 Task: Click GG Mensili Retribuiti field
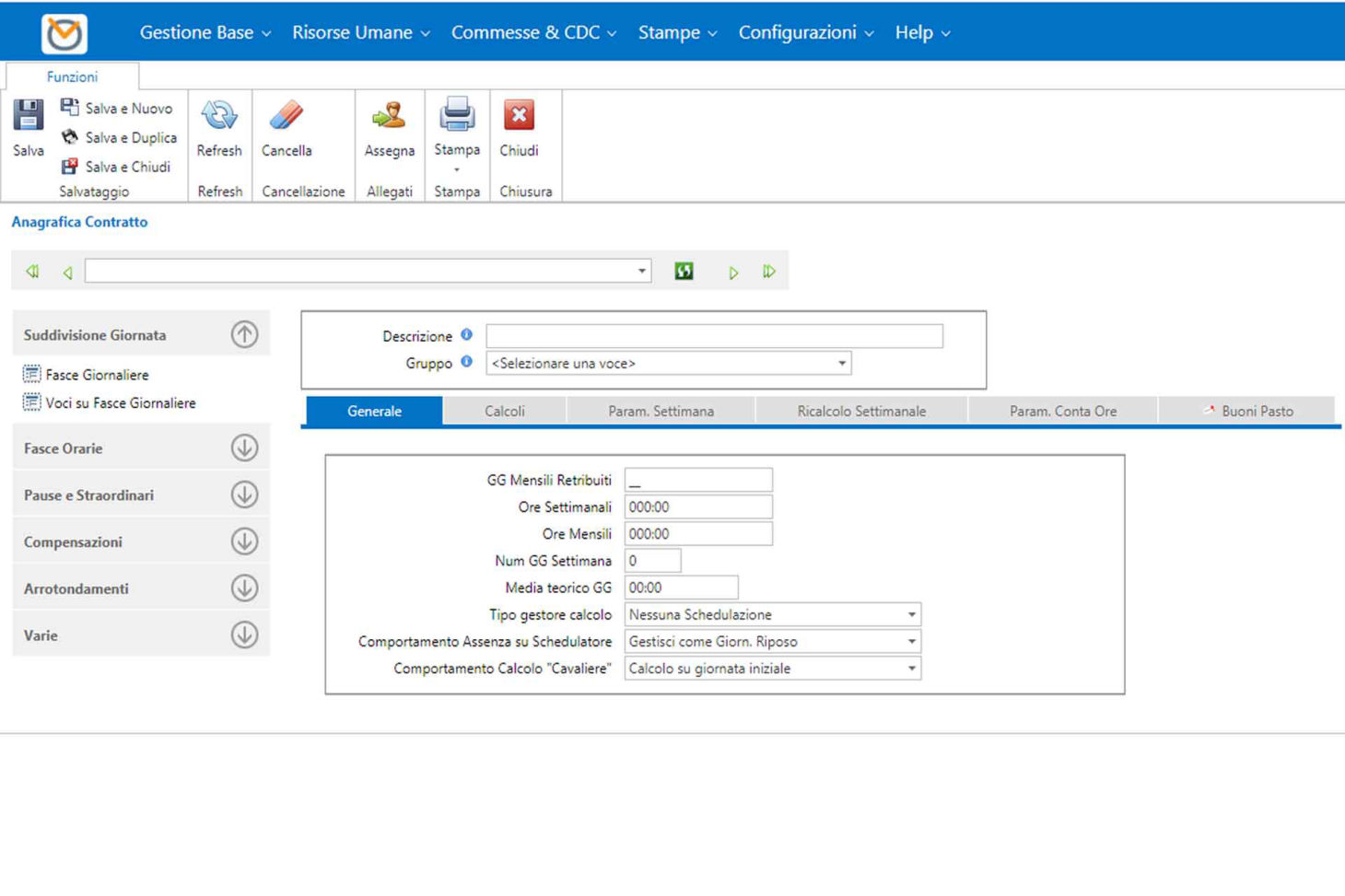pyautogui.click(x=698, y=480)
